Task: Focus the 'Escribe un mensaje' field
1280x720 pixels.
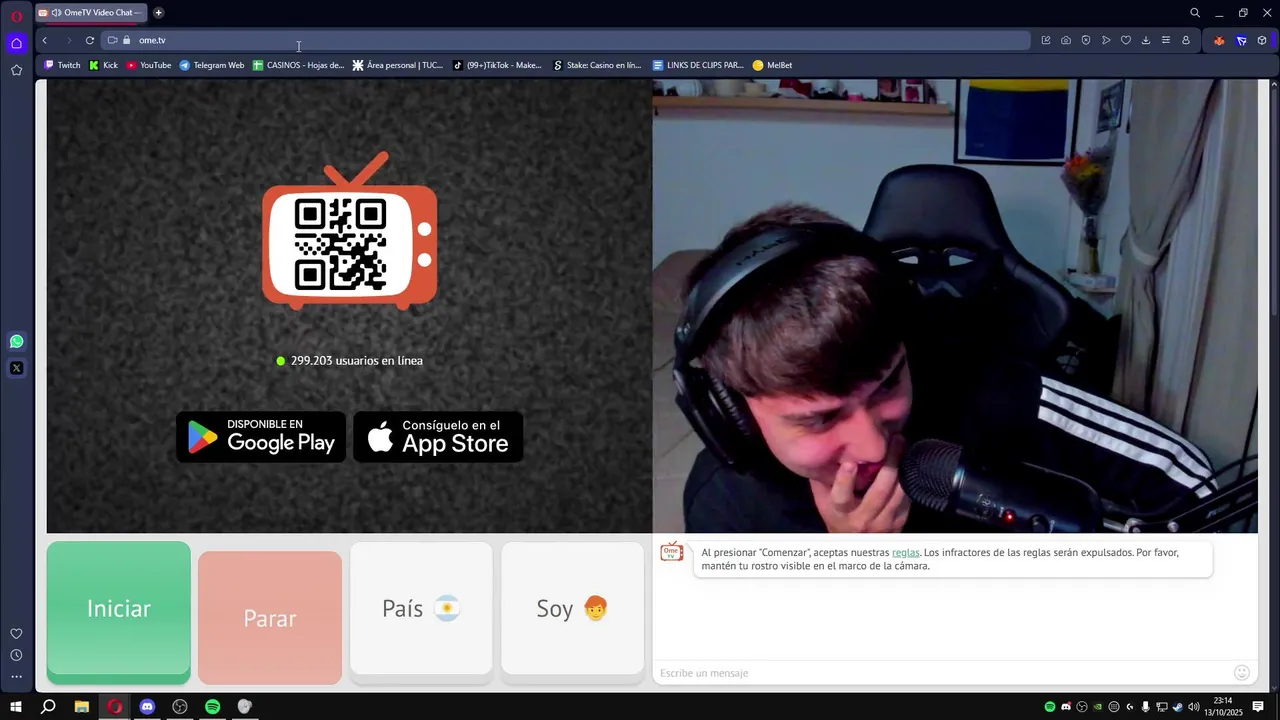Action: 942,673
